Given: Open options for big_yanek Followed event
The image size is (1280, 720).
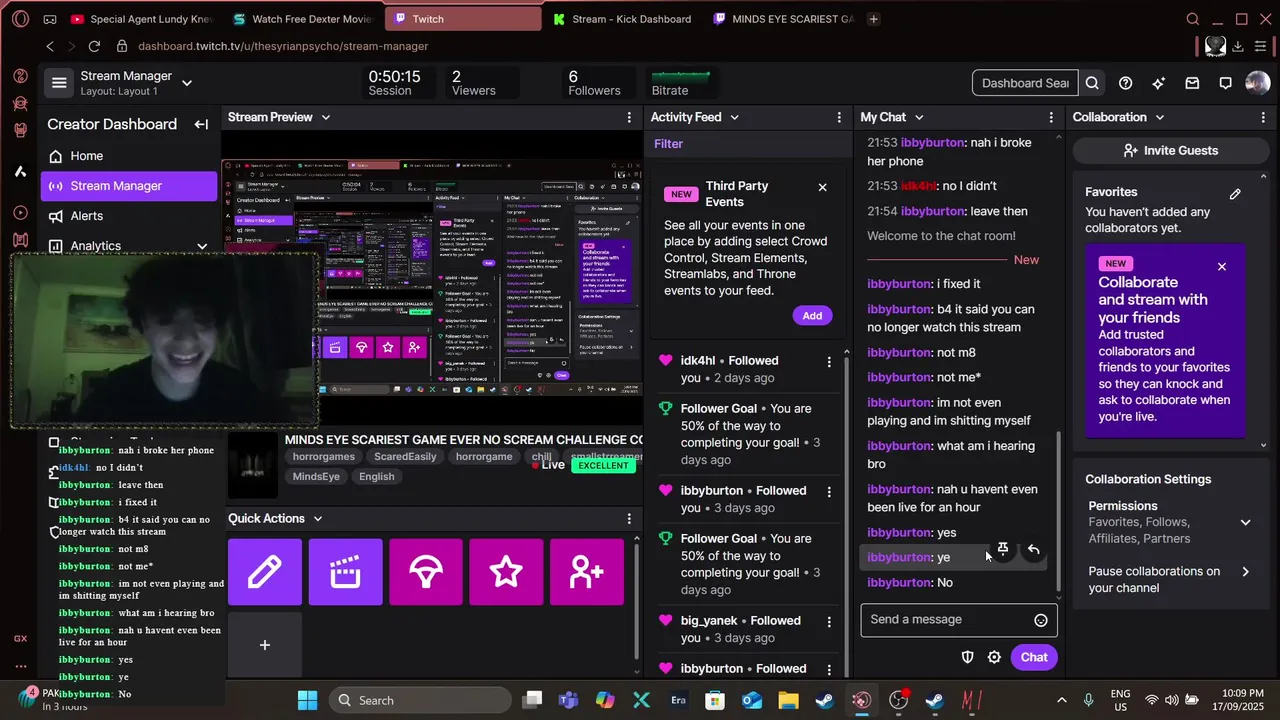Looking at the screenshot, I should (x=828, y=621).
